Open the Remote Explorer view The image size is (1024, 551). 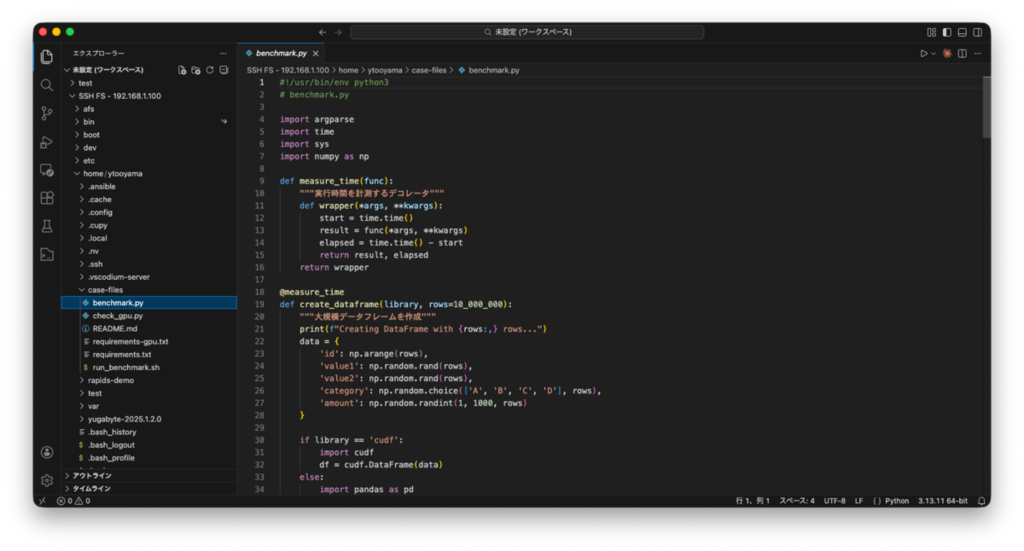click(x=46, y=170)
